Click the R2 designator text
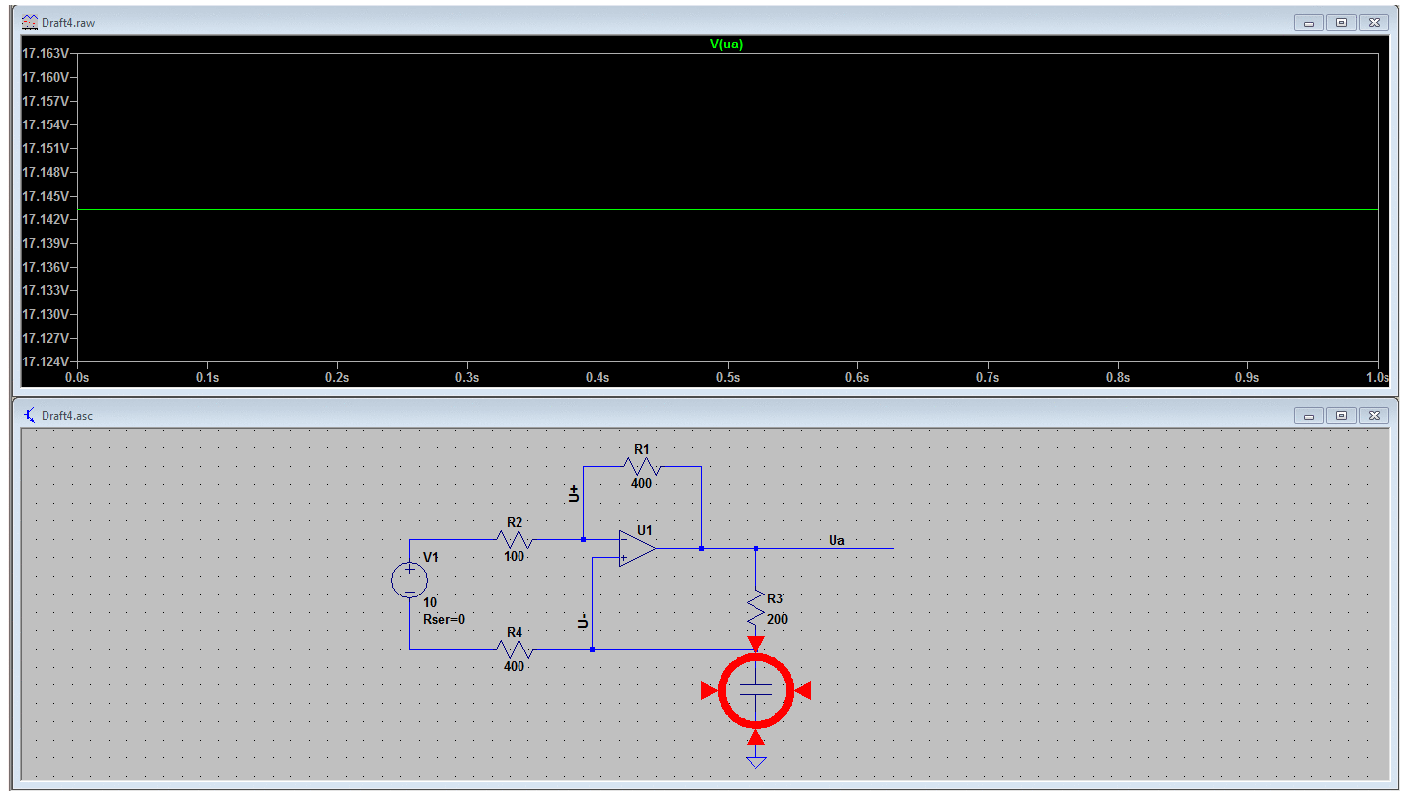This screenshot has width=1410, height=796. tap(514, 522)
